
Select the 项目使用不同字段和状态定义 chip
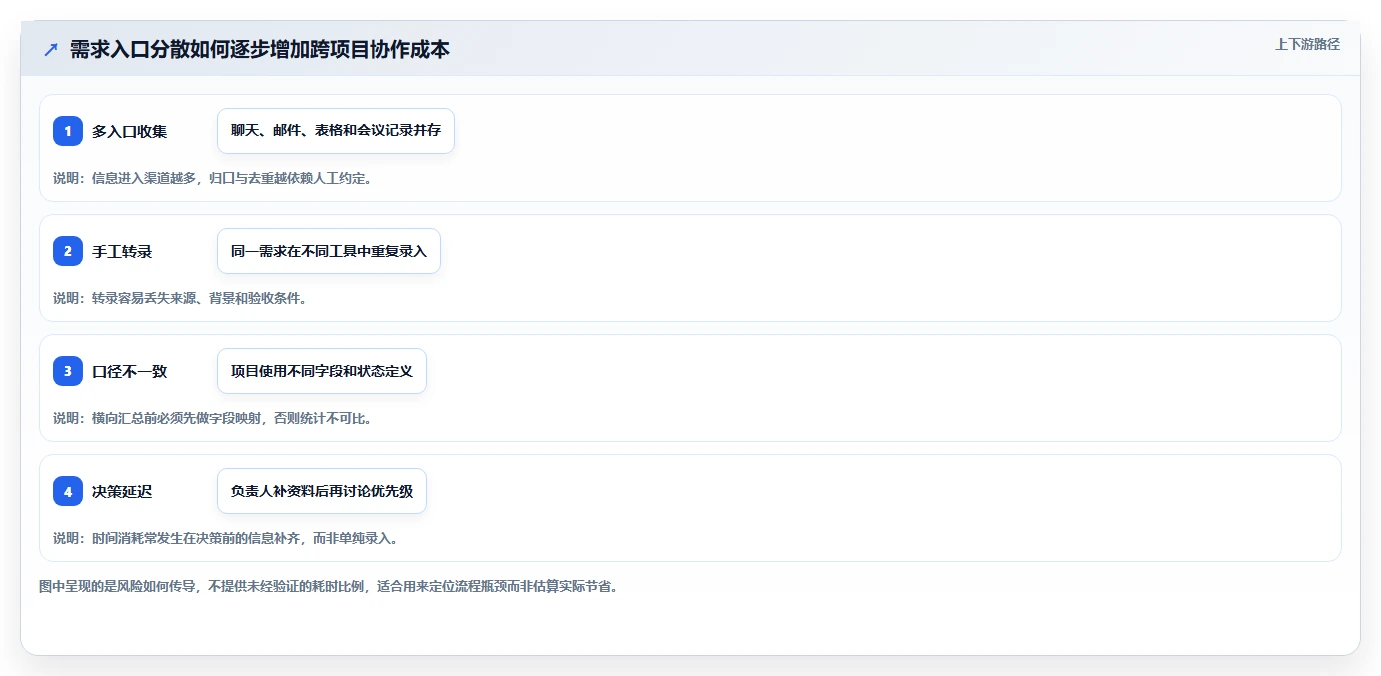[322, 371]
